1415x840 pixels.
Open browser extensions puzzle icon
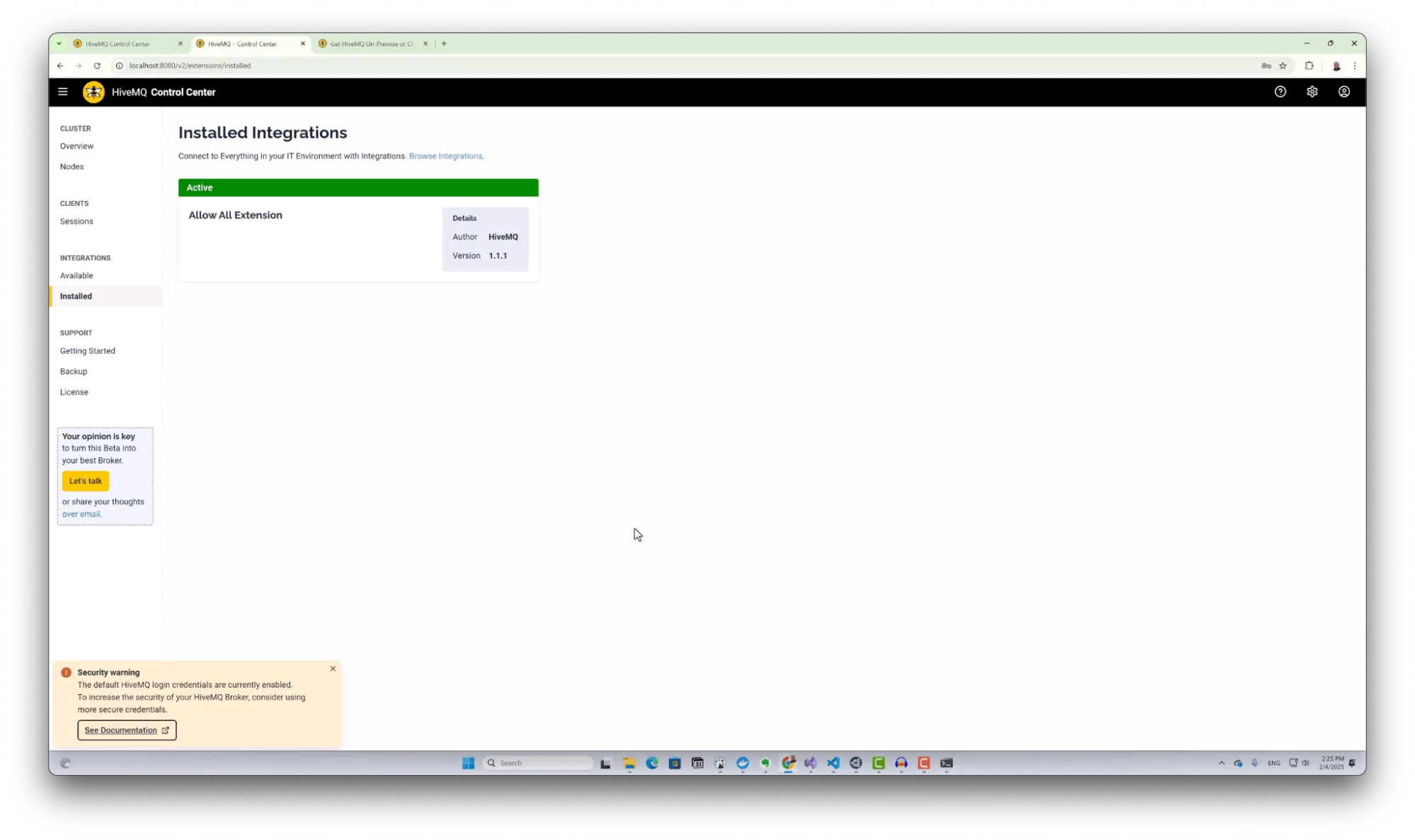(x=1309, y=66)
